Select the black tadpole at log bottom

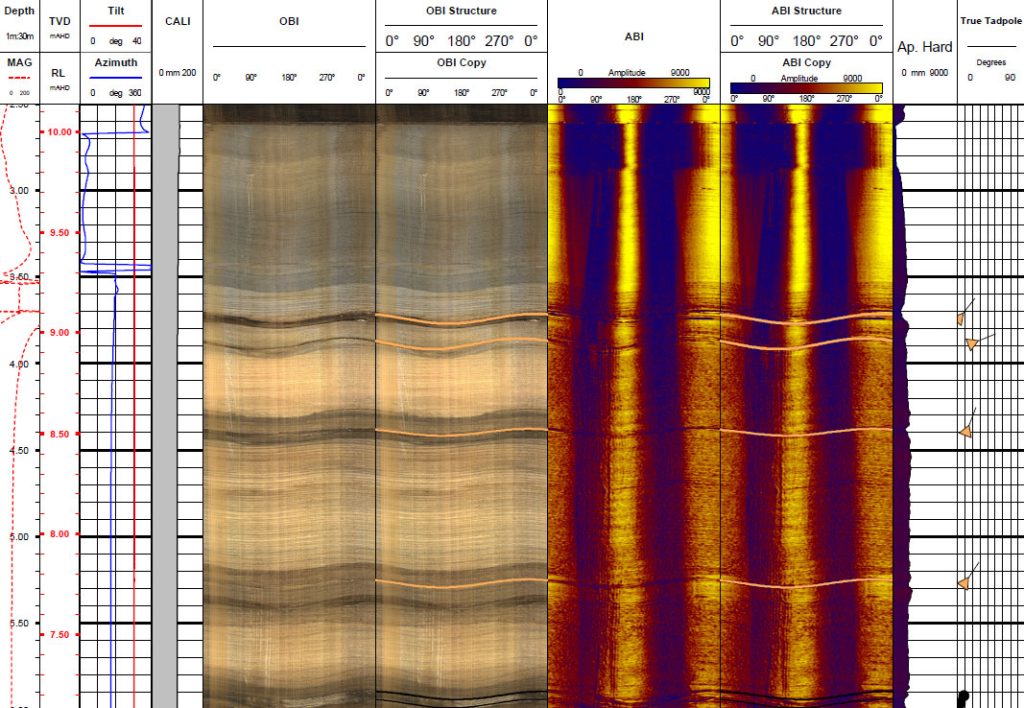963,696
